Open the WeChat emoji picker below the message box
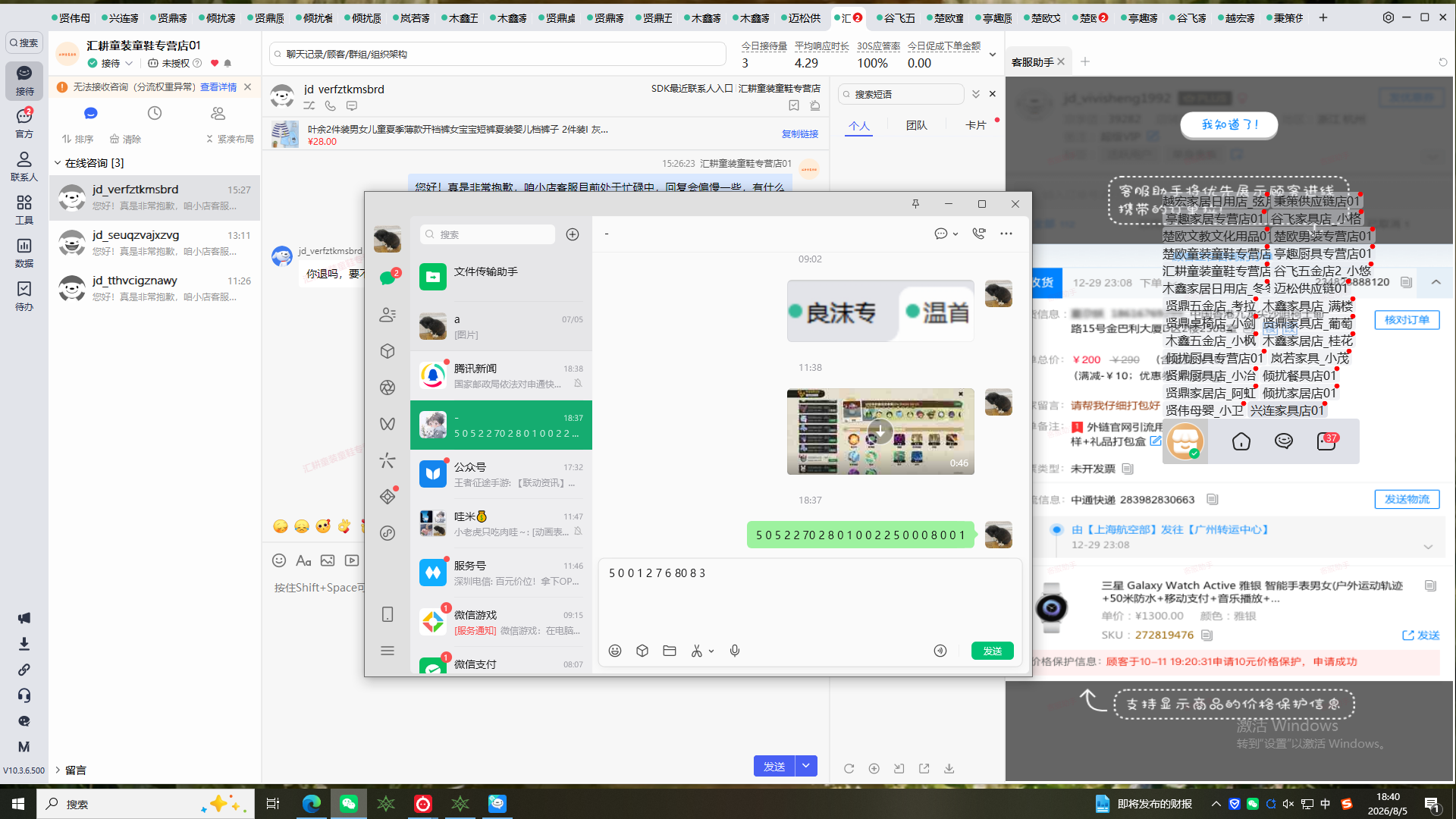The image size is (1456, 819). point(615,651)
